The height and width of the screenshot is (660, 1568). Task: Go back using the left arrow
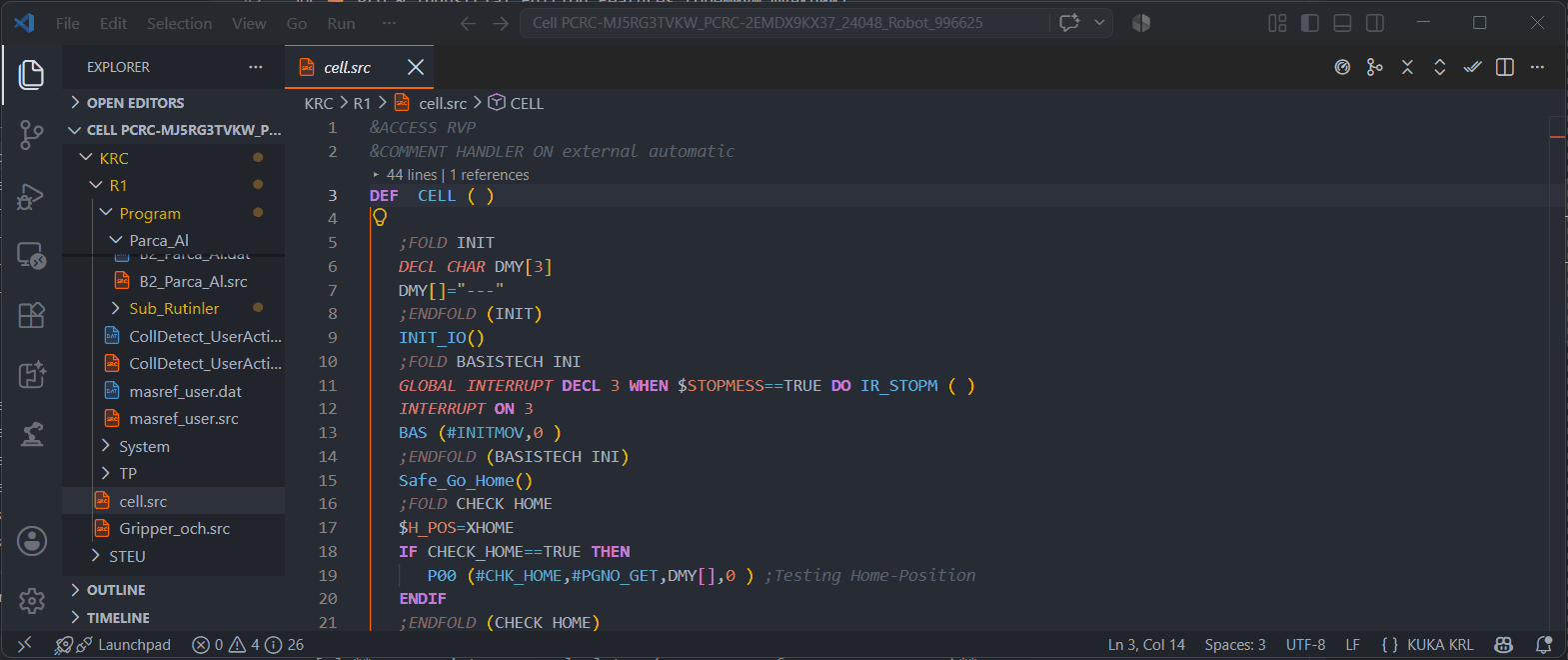click(468, 23)
